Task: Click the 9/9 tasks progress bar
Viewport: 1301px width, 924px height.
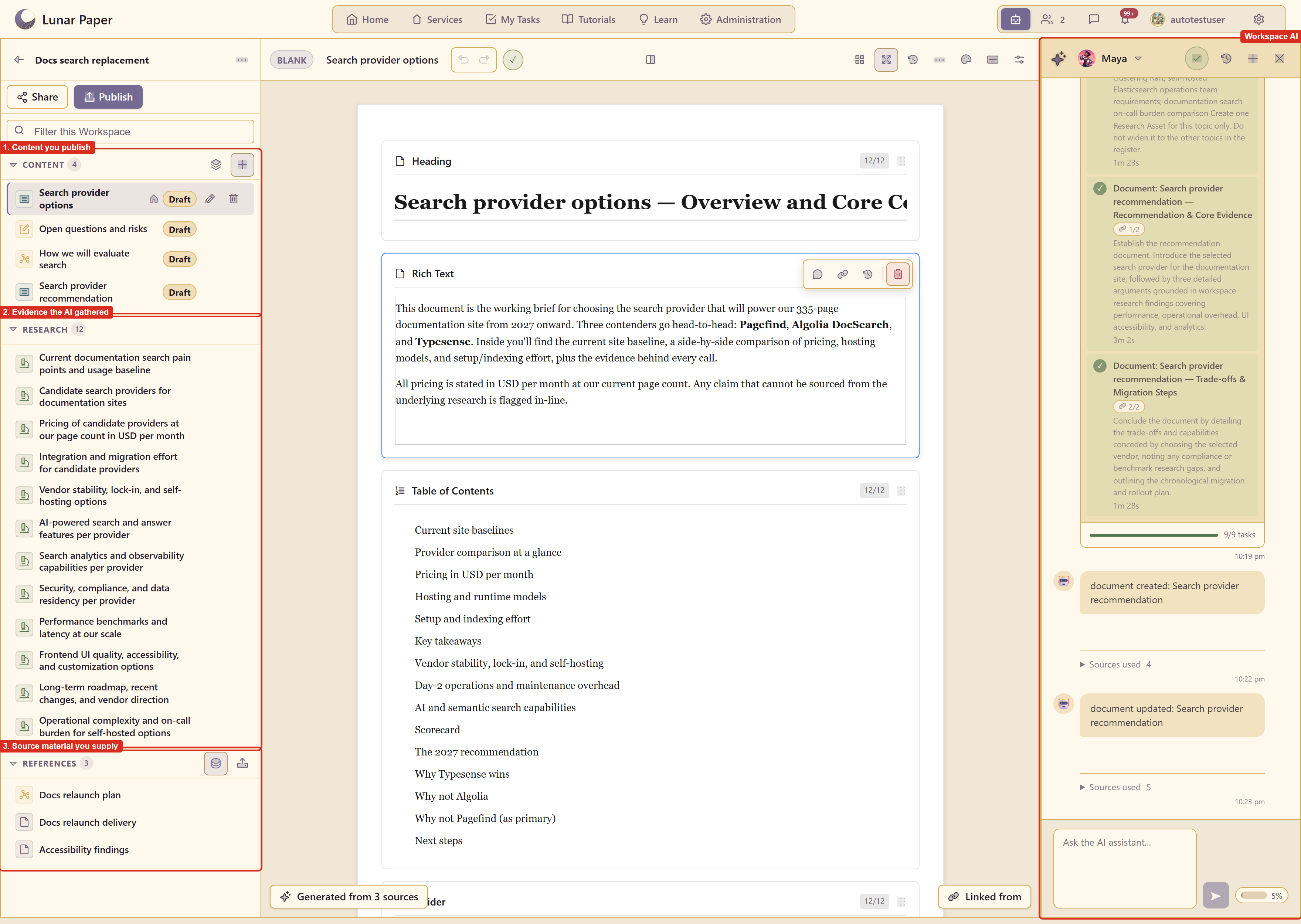Action: coord(1154,535)
